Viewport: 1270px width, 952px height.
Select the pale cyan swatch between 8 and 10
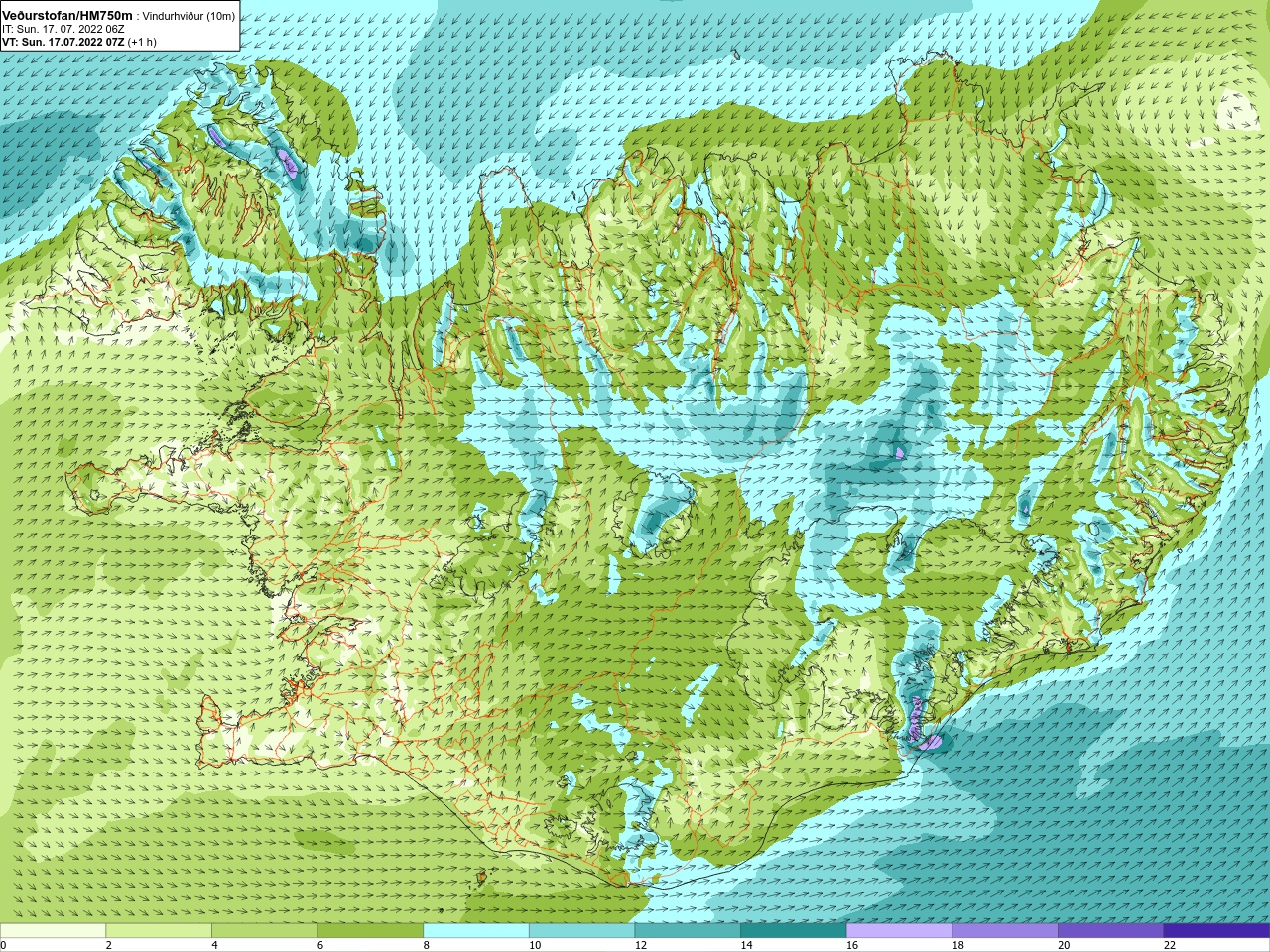click(x=476, y=930)
